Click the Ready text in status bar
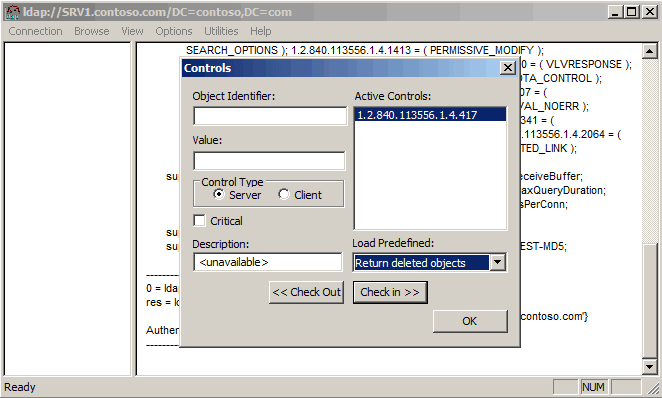 click(x=20, y=387)
